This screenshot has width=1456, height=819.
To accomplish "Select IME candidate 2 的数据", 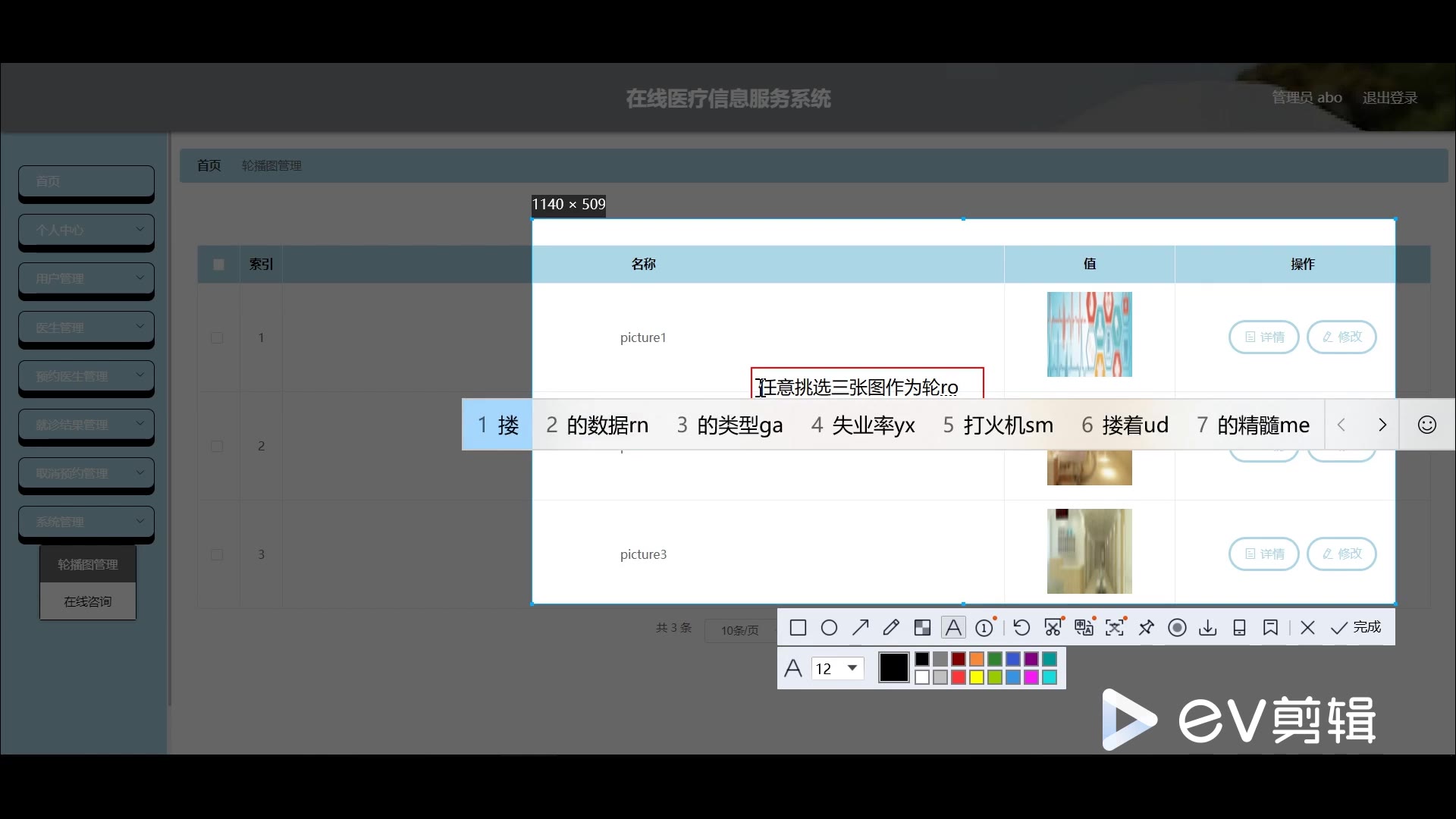I will pos(597,425).
